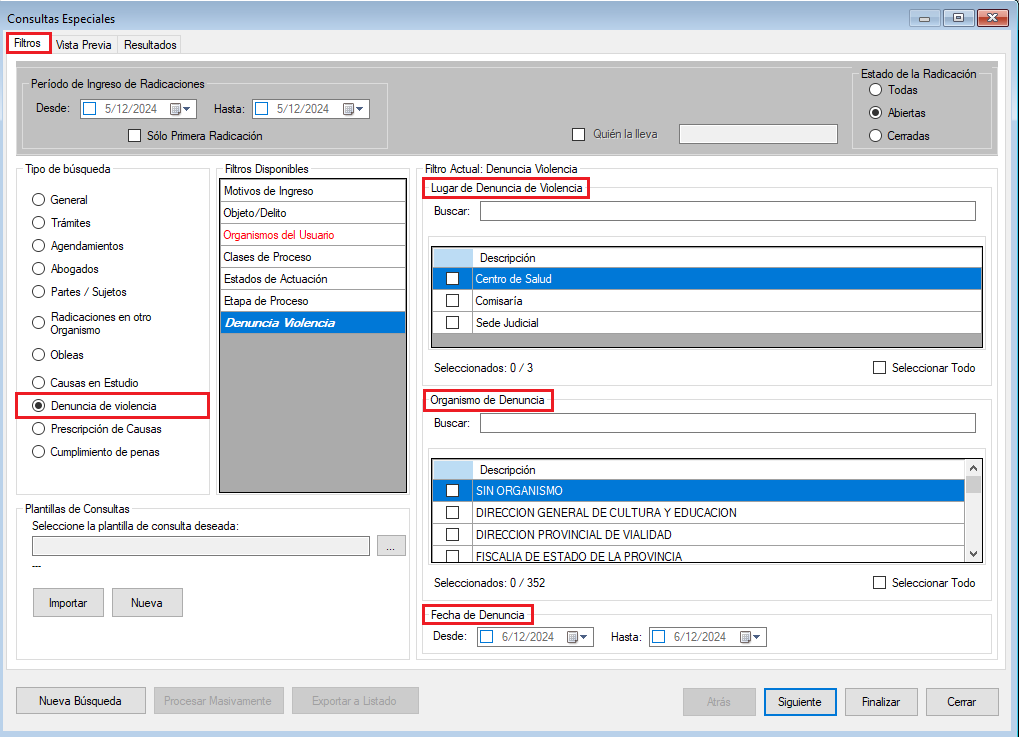Select Organismos del Usuario filter
The height and width of the screenshot is (737, 1019).
(279, 235)
